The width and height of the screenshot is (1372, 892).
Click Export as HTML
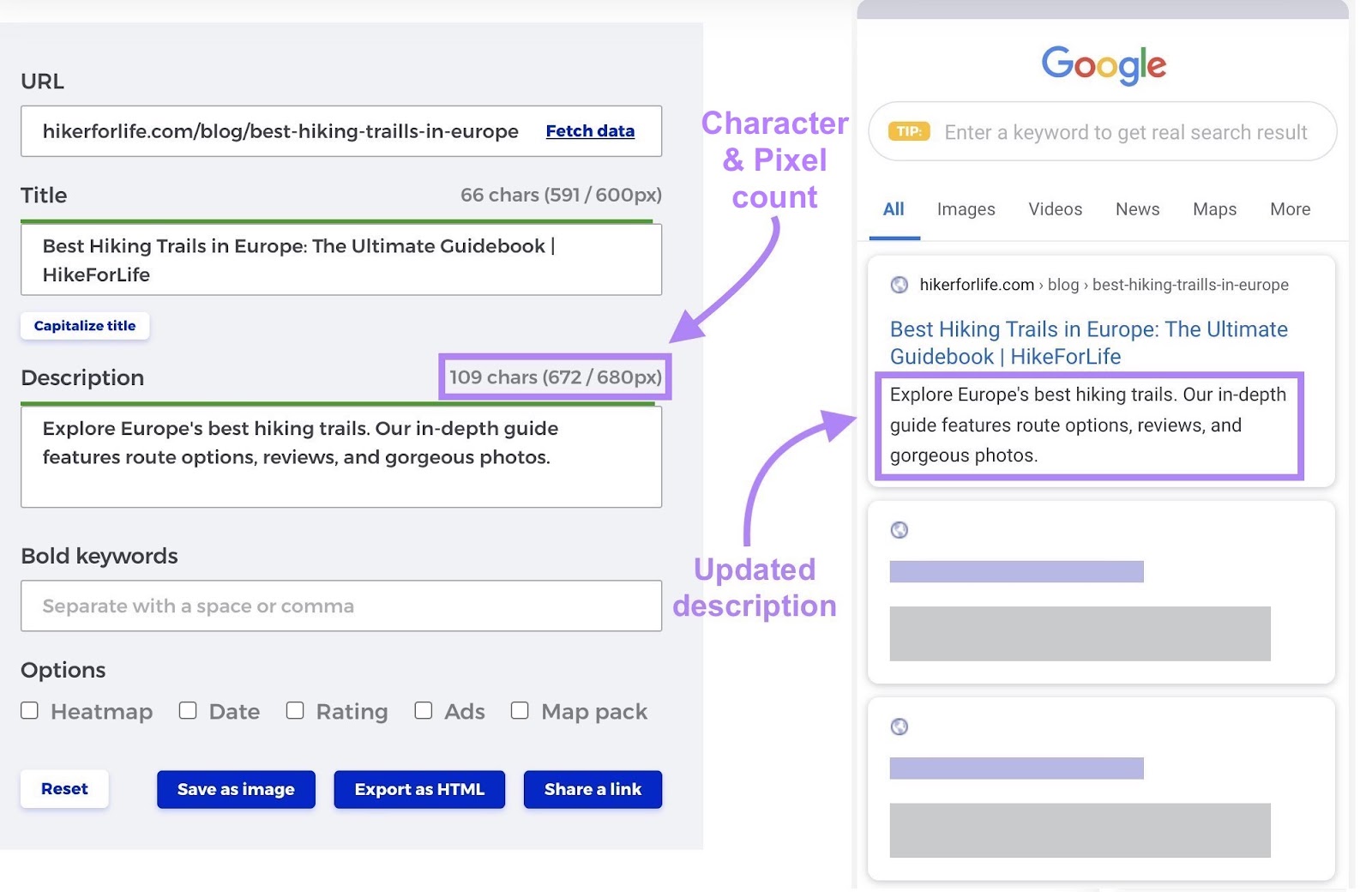coord(419,789)
